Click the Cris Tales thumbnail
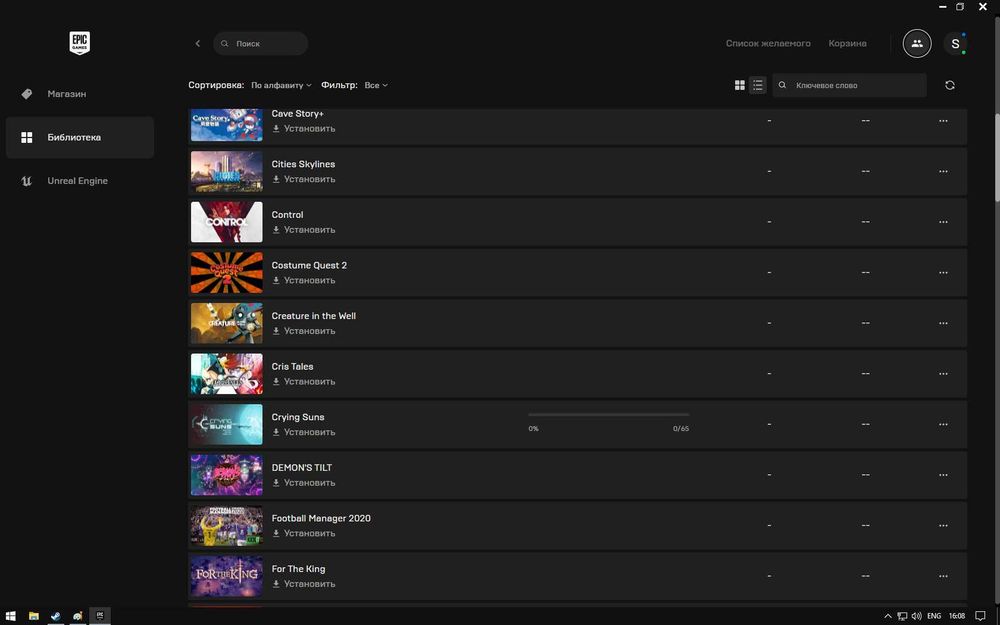 point(226,374)
